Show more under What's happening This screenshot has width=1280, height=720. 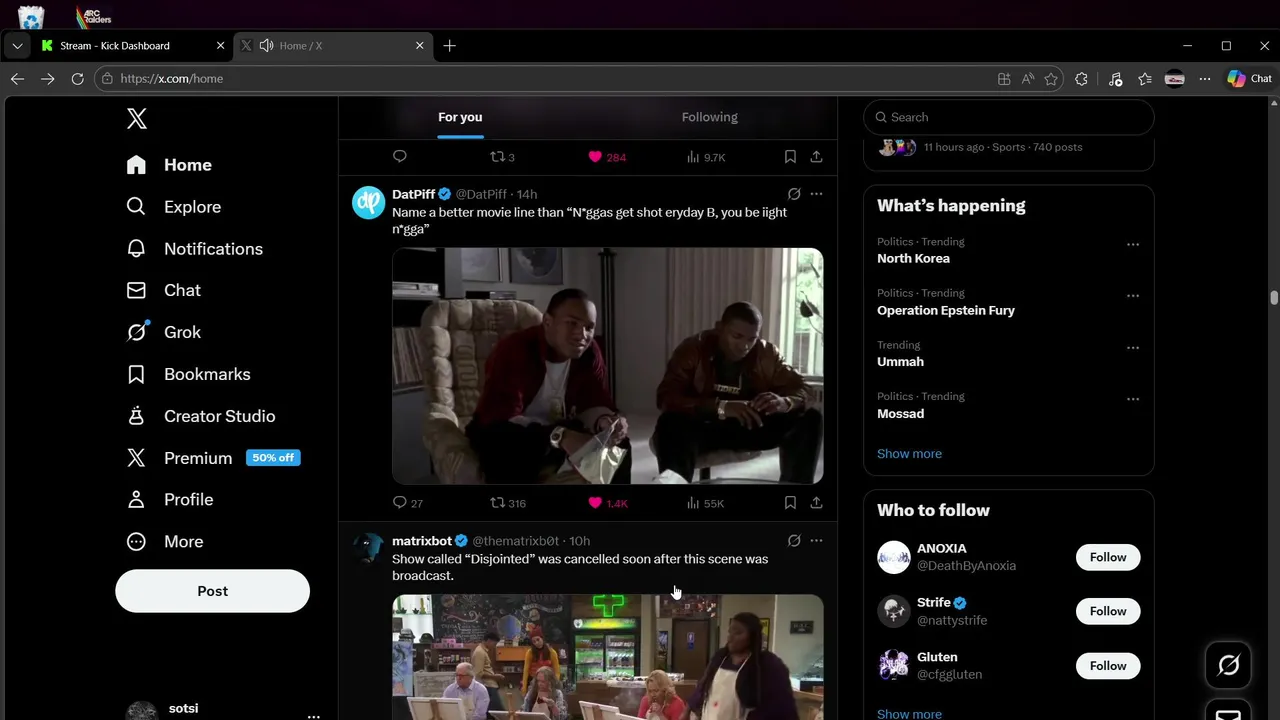tap(909, 454)
